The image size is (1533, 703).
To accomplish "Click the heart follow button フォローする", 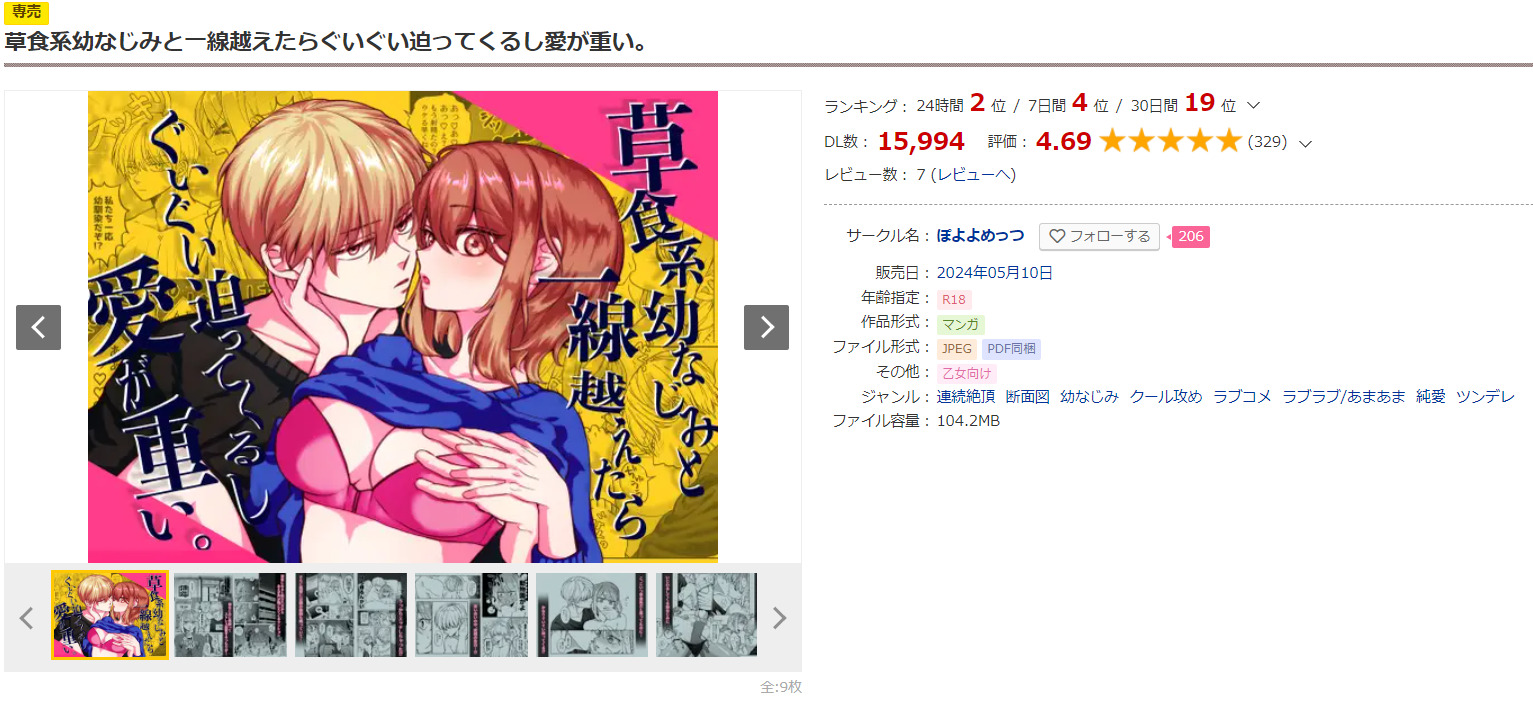I will [1099, 236].
